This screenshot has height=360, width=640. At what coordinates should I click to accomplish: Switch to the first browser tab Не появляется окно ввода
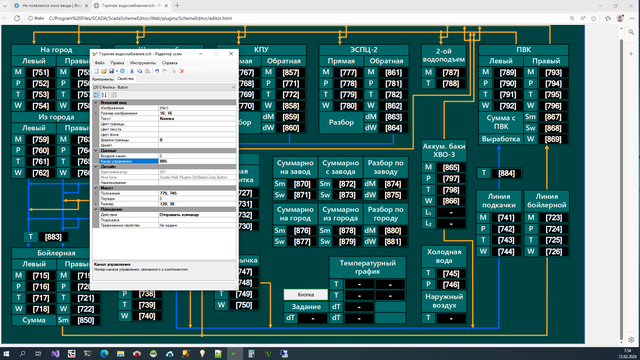(50, 6)
